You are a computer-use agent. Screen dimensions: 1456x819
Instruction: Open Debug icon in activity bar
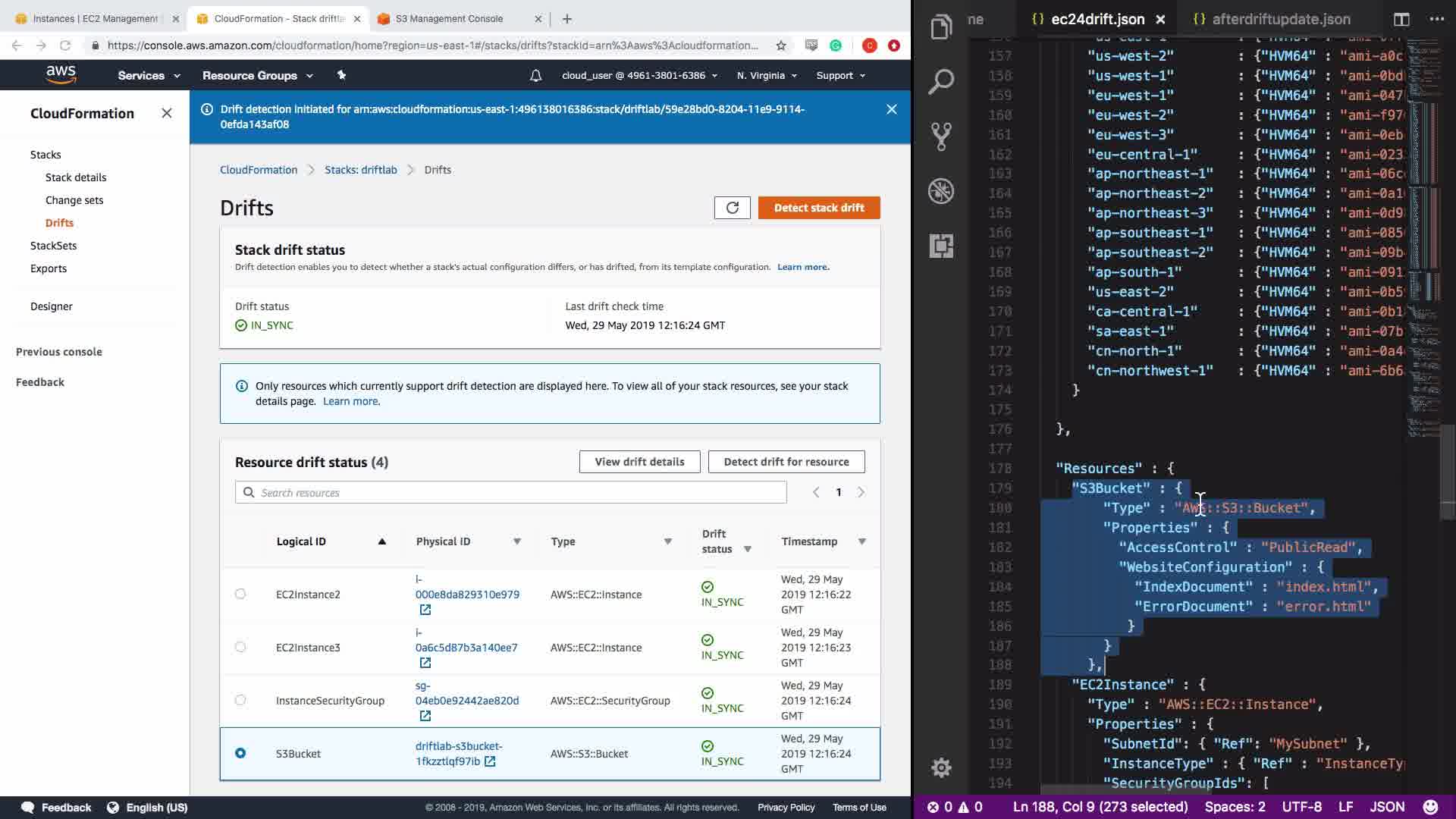tap(941, 191)
